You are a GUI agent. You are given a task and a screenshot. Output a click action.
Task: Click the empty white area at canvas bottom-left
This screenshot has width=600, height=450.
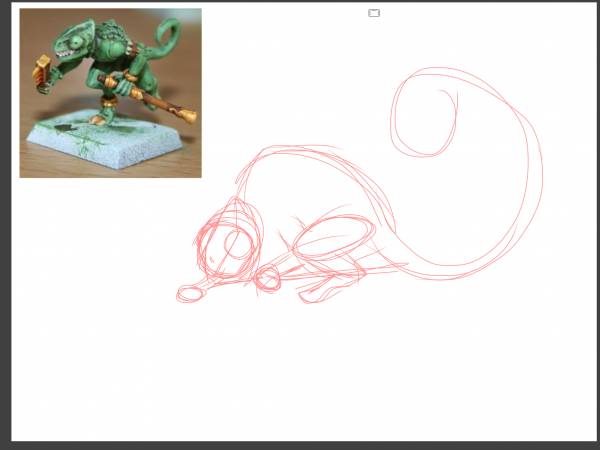pos(80,390)
